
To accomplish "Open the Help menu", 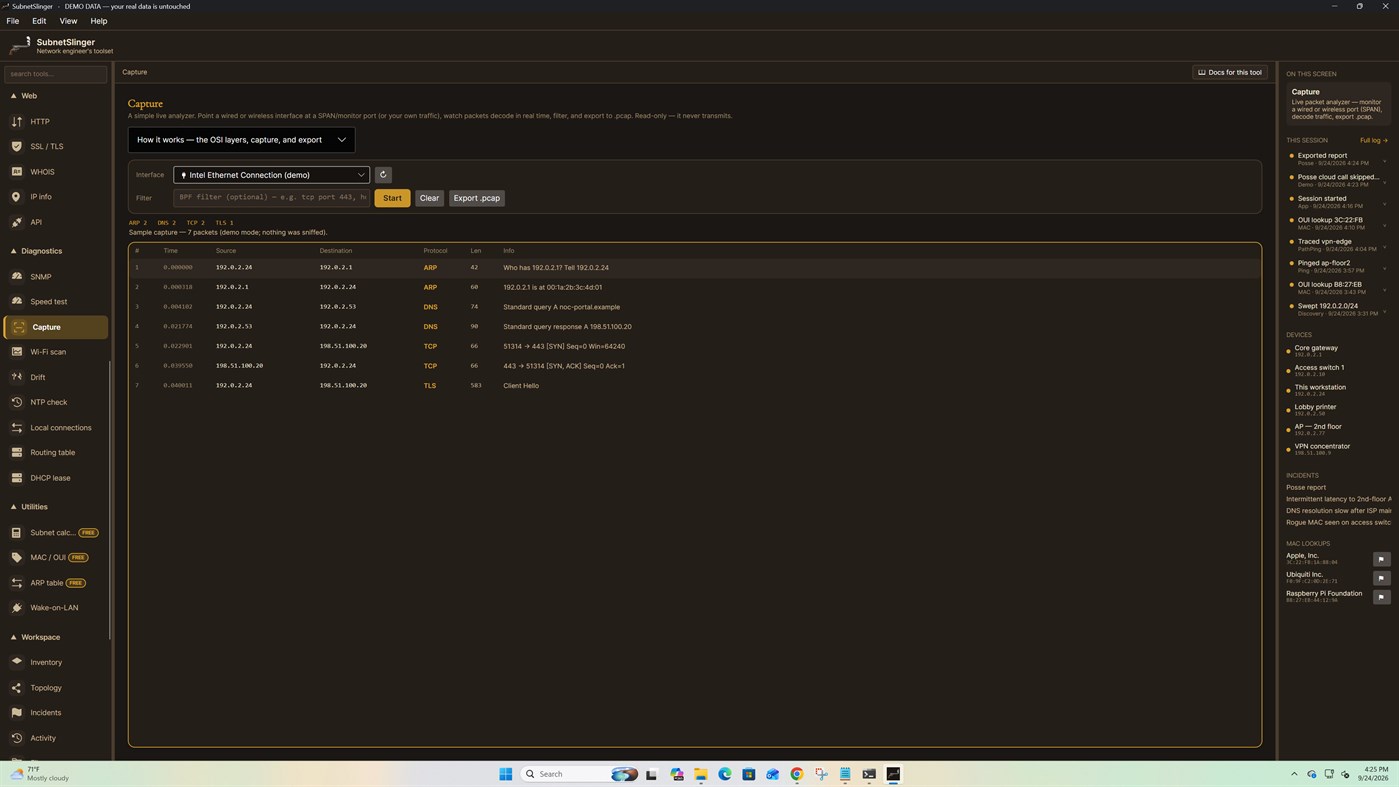I will pos(99,21).
